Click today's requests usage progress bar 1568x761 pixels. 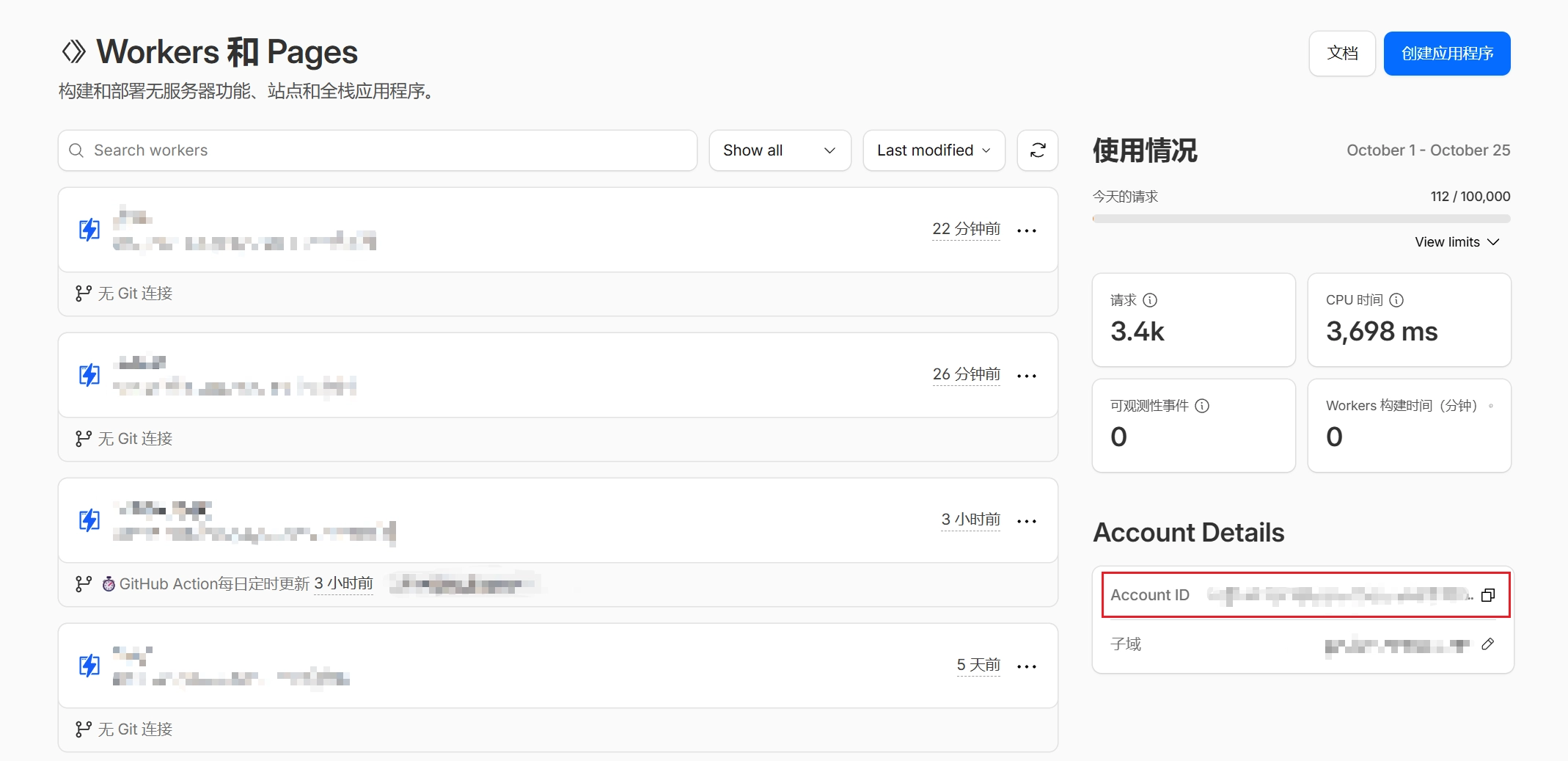(1300, 219)
